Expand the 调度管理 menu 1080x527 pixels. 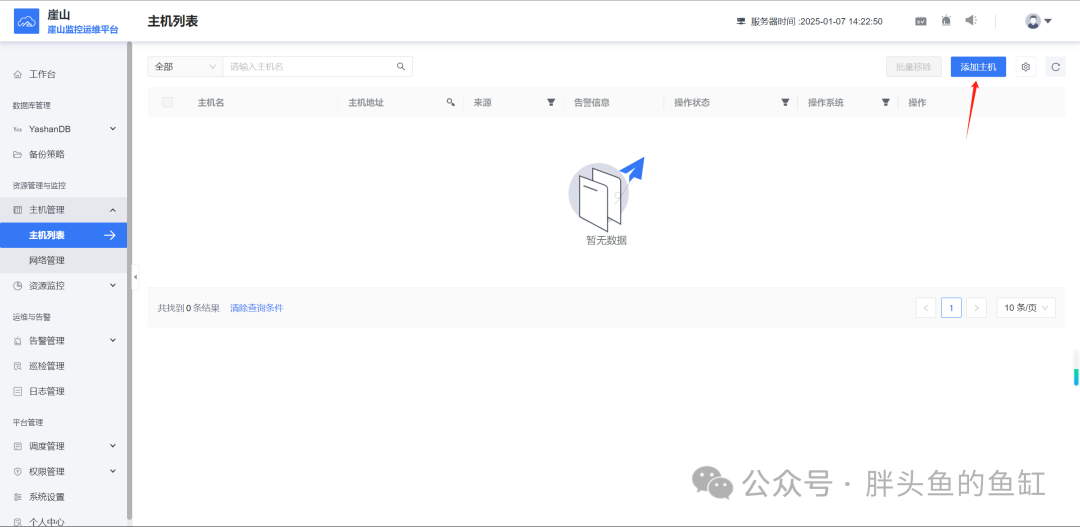pyautogui.click(x=63, y=446)
